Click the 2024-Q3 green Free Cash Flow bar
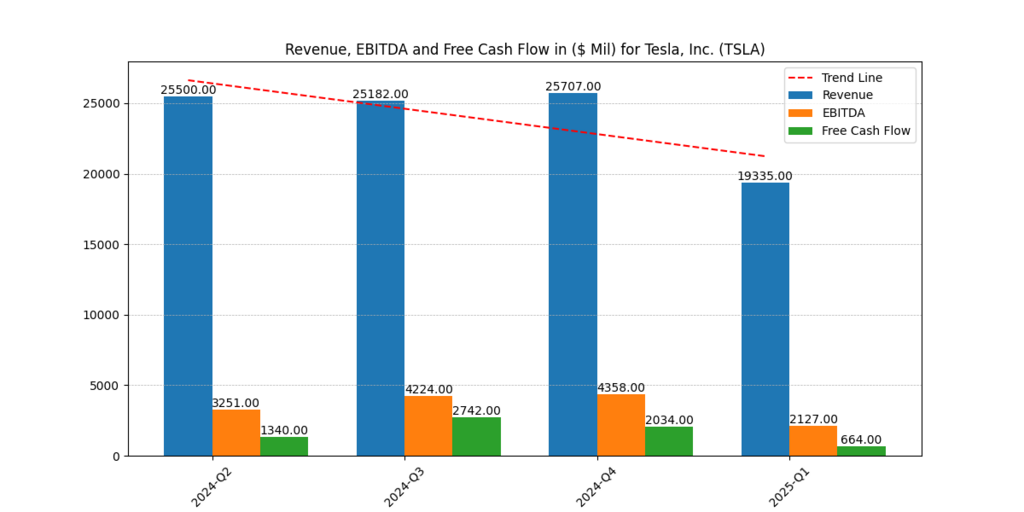Screen dimensions: 1024x512 (x=476, y=437)
